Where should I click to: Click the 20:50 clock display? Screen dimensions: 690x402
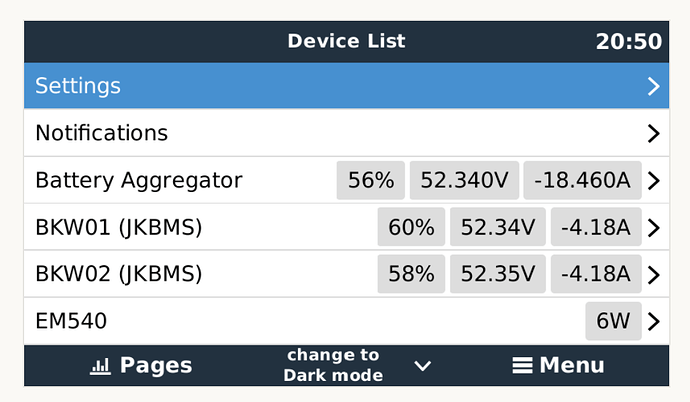(628, 42)
